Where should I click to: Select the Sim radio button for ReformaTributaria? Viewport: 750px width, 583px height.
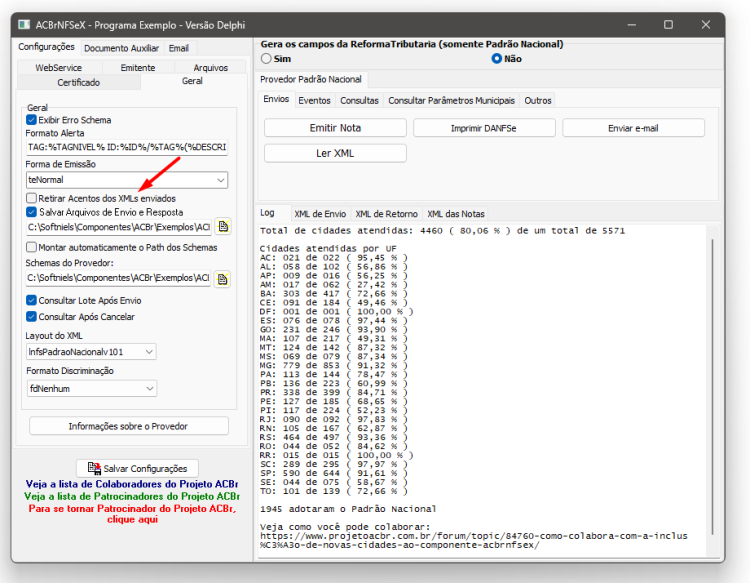(266, 59)
